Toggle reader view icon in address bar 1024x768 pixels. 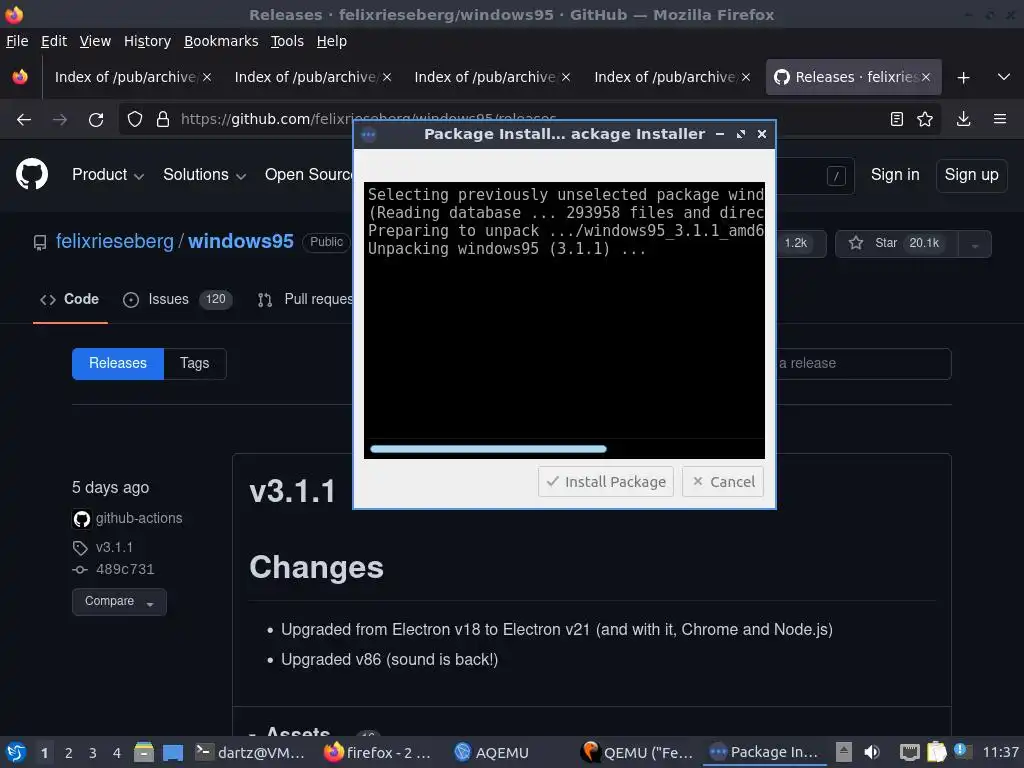pyautogui.click(x=897, y=119)
